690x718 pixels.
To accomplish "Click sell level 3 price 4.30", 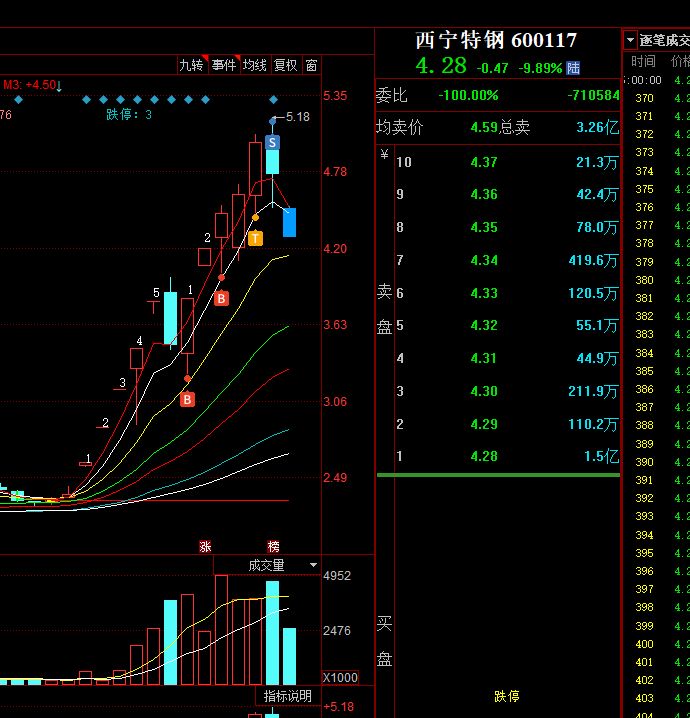I will coord(484,391).
